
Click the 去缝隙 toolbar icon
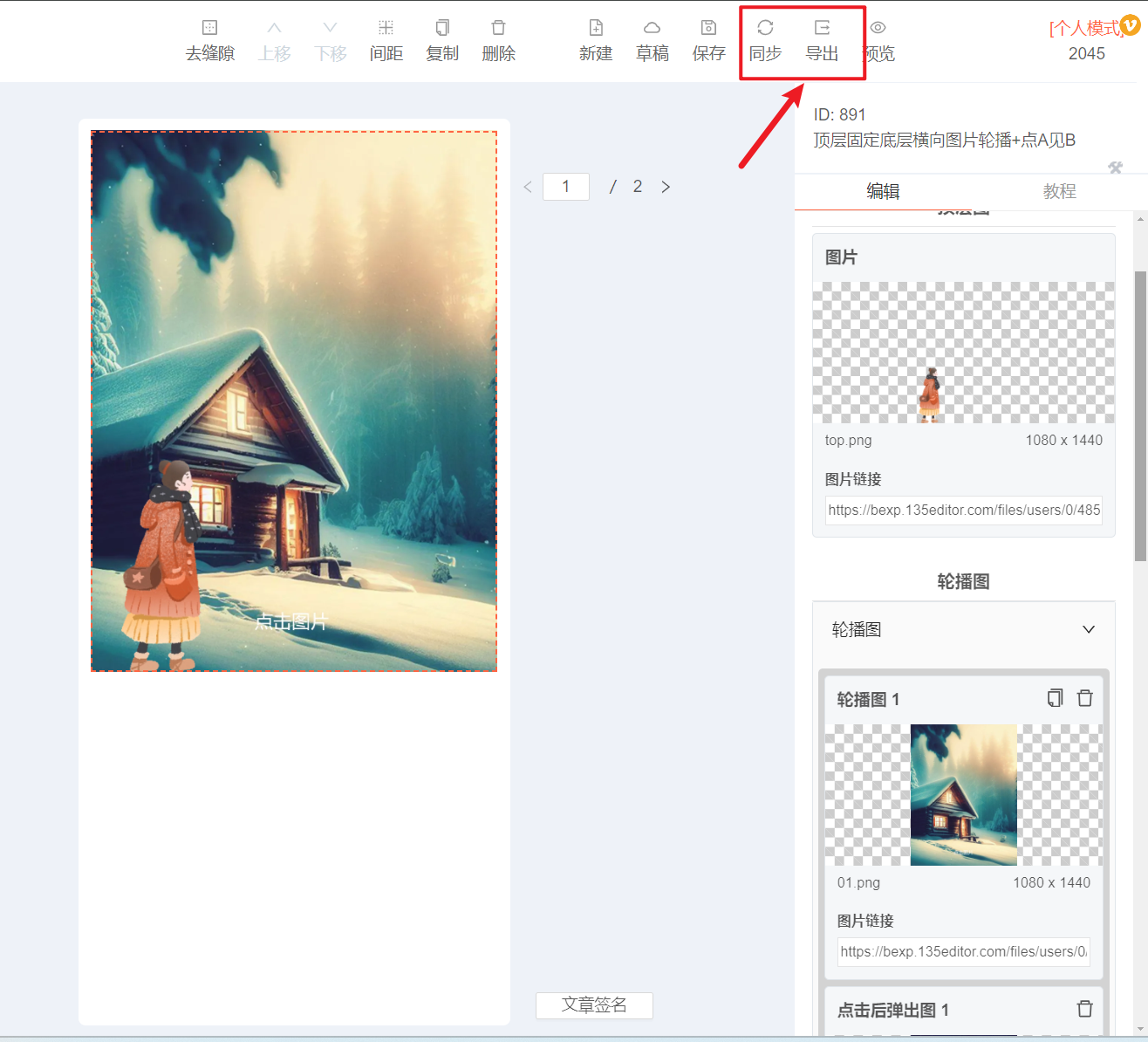pyautogui.click(x=209, y=28)
